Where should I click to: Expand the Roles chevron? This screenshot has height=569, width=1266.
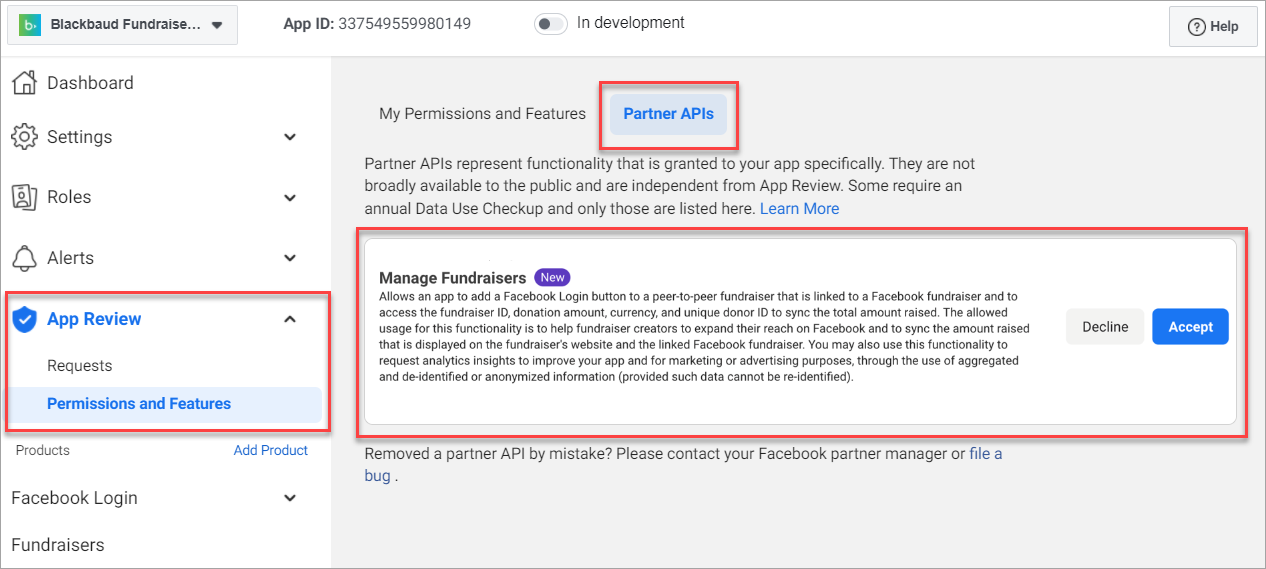pyautogui.click(x=290, y=197)
